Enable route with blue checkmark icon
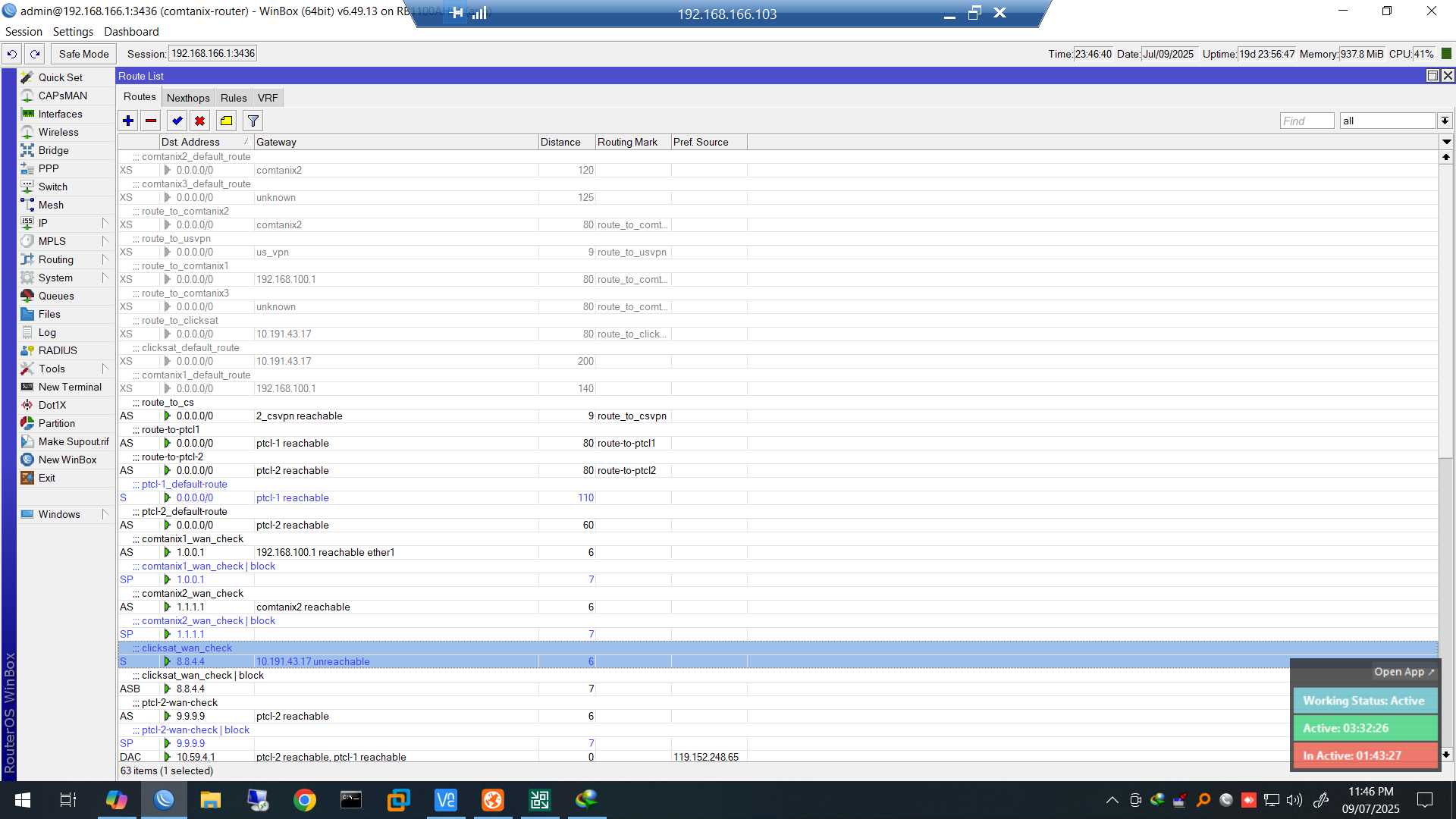The image size is (1456, 819). pyautogui.click(x=177, y=121)
